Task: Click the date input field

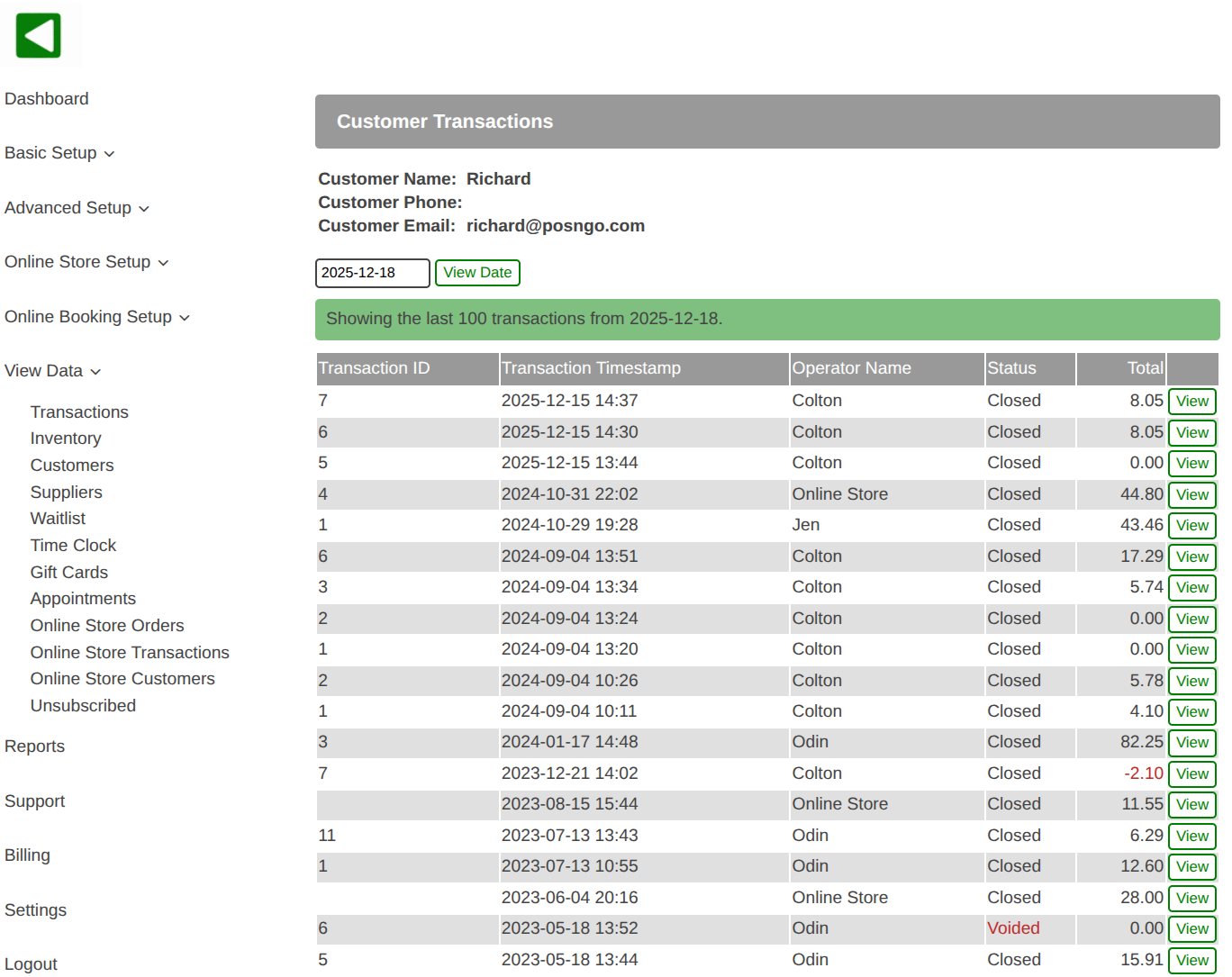Action: [372, 273]
